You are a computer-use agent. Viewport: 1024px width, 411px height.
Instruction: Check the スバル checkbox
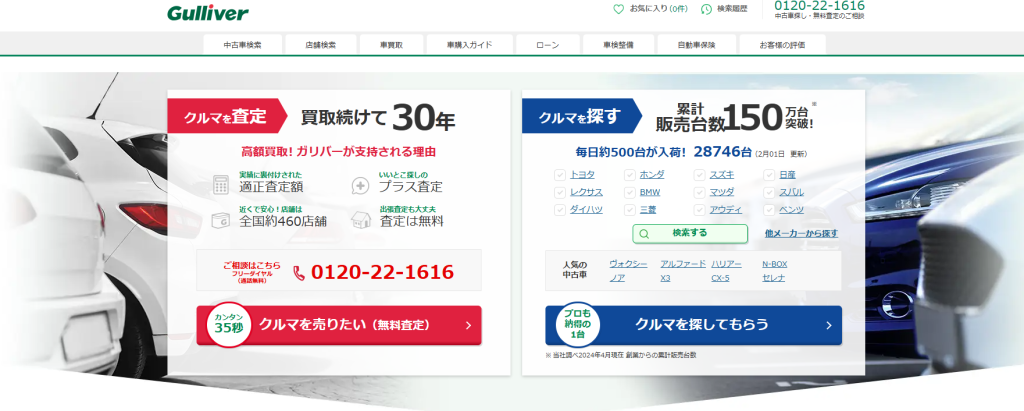click(x=769, y=192)
